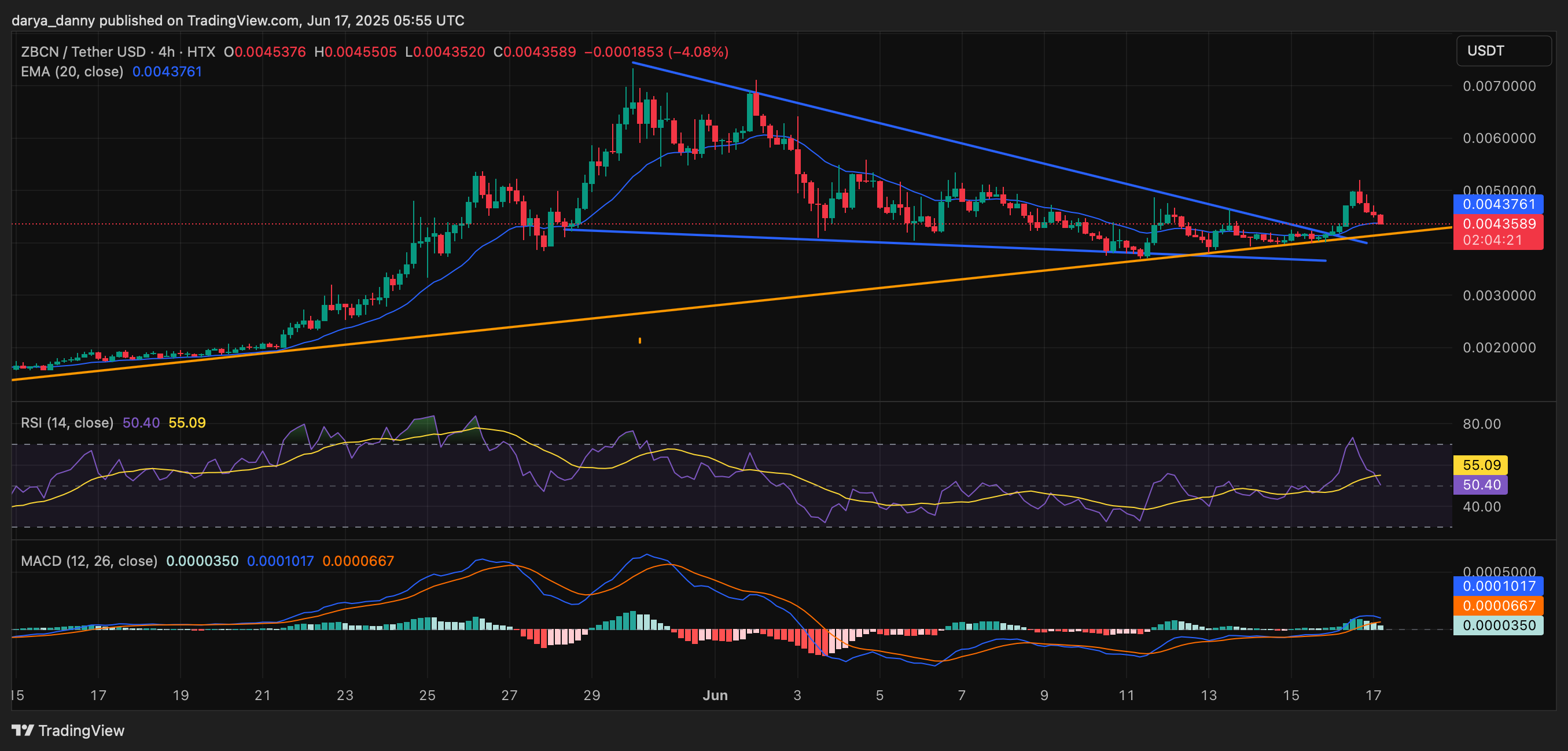1568x751 pixels.
Task: Click the ZBCN / Tether USD symbol title
Action: [x=83, y=51]
